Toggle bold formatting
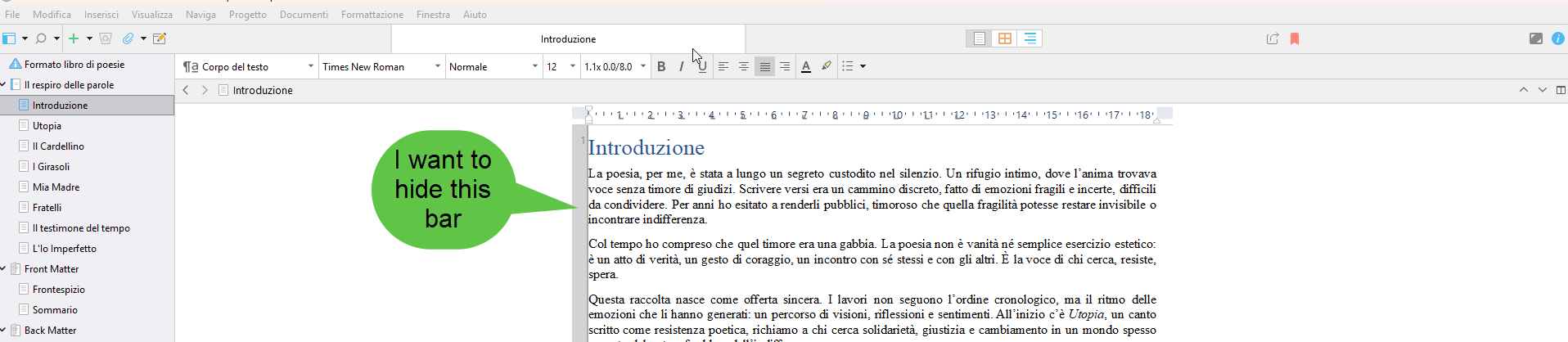 (x=661, y=66)
